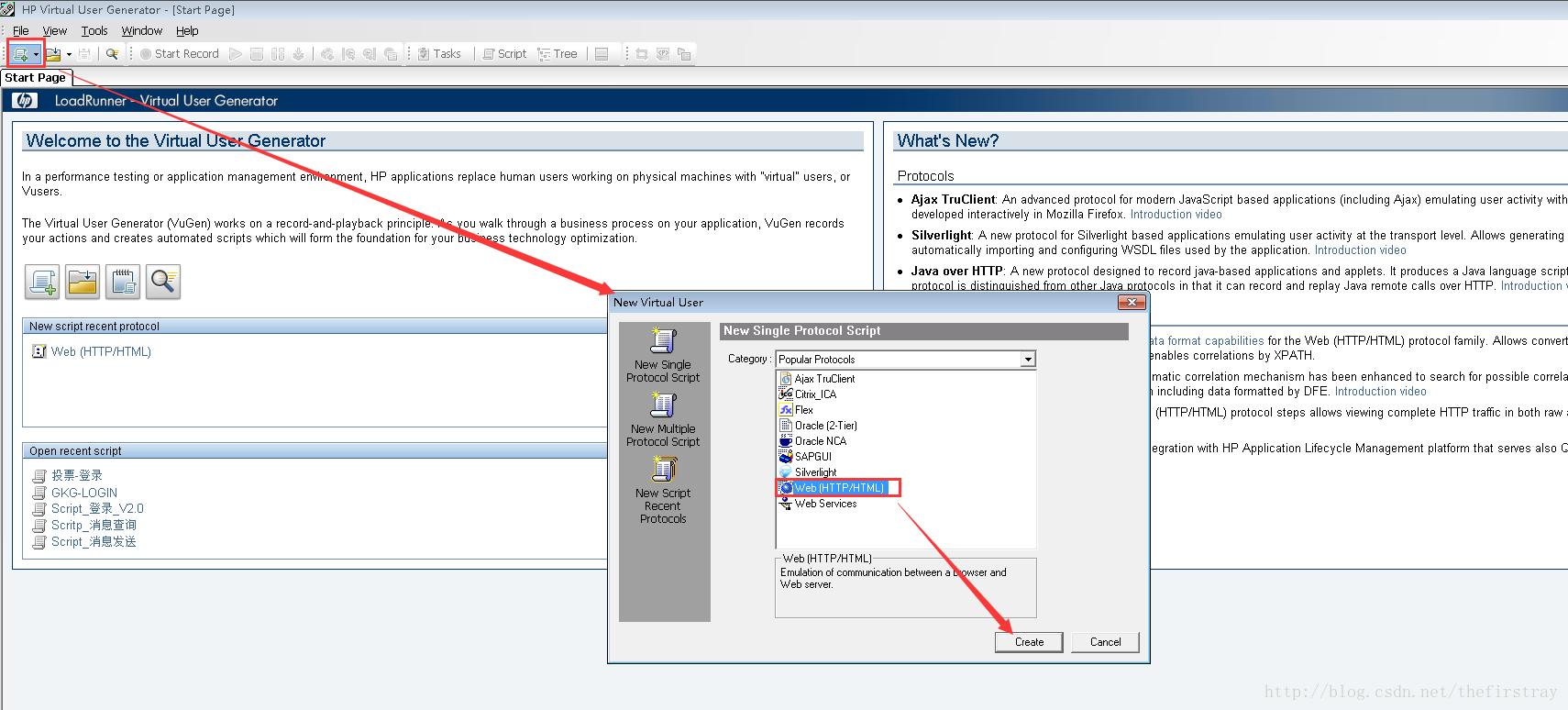Select New Multiple Protocol Script in dialog sidebar
Image resolution: width=1568 pixels, height=710 pixels.
coord(663,420)
